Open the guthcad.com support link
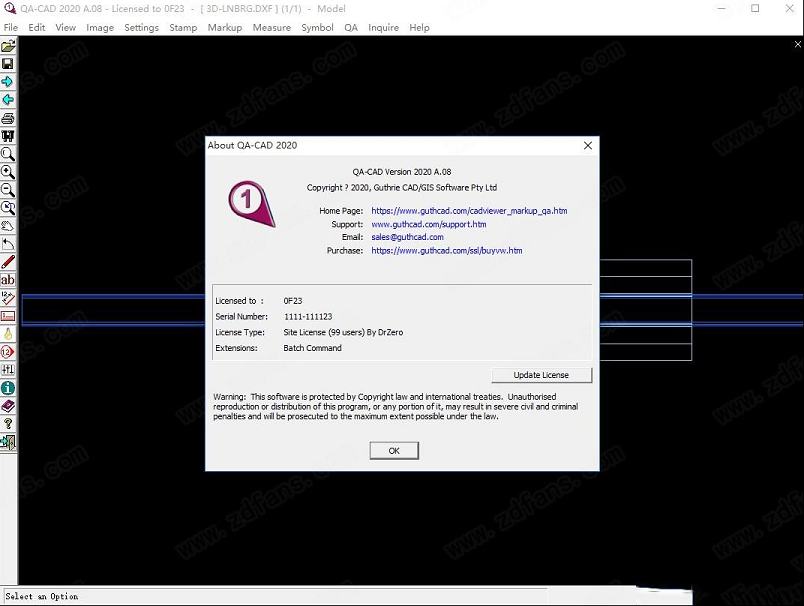 coord(428,224)
